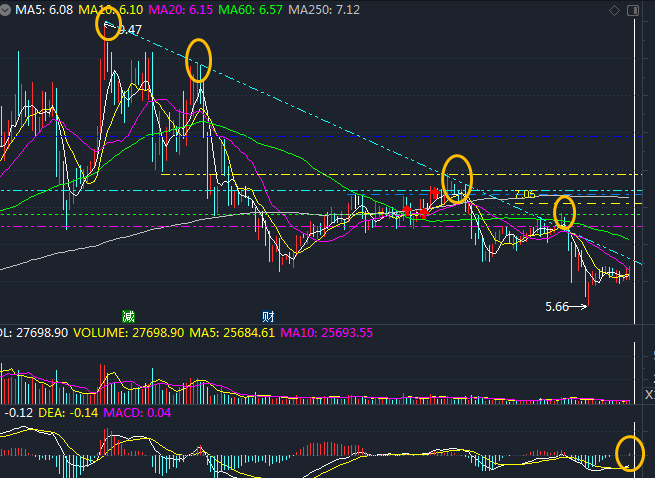Select the MA60: 6.57 indicator label
The width and height of the screenshot is (655, 478).
point(251,10)
